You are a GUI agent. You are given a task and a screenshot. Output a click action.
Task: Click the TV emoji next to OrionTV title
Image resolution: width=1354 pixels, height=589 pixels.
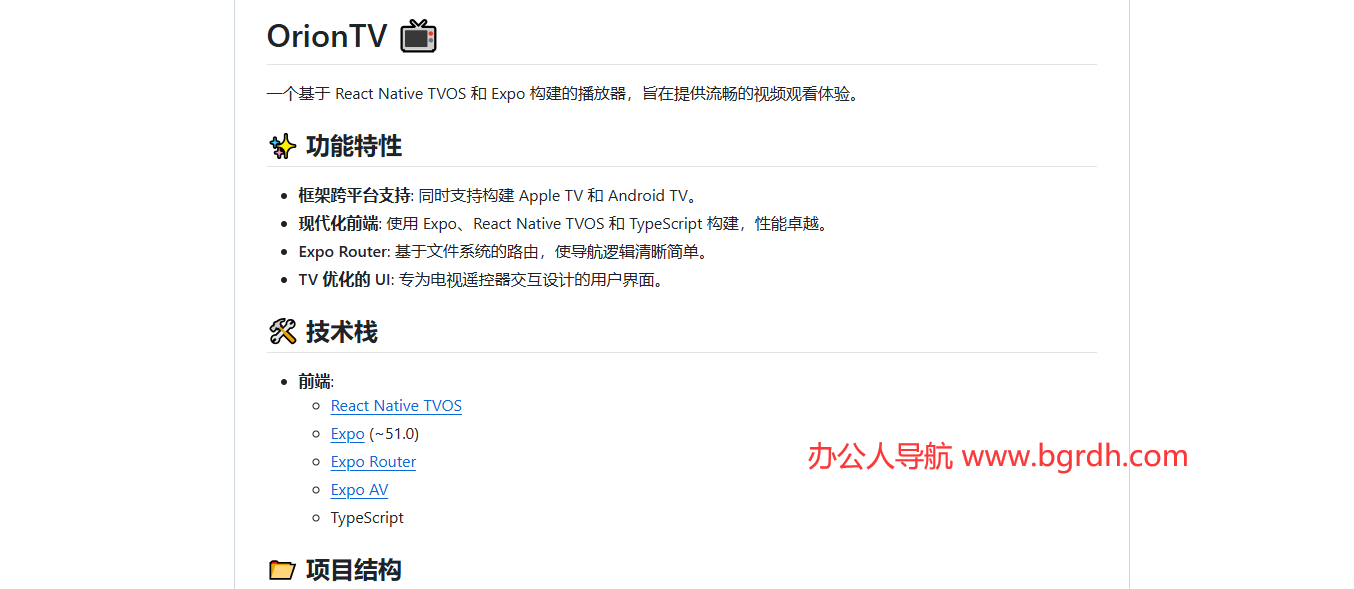(417, 35)
